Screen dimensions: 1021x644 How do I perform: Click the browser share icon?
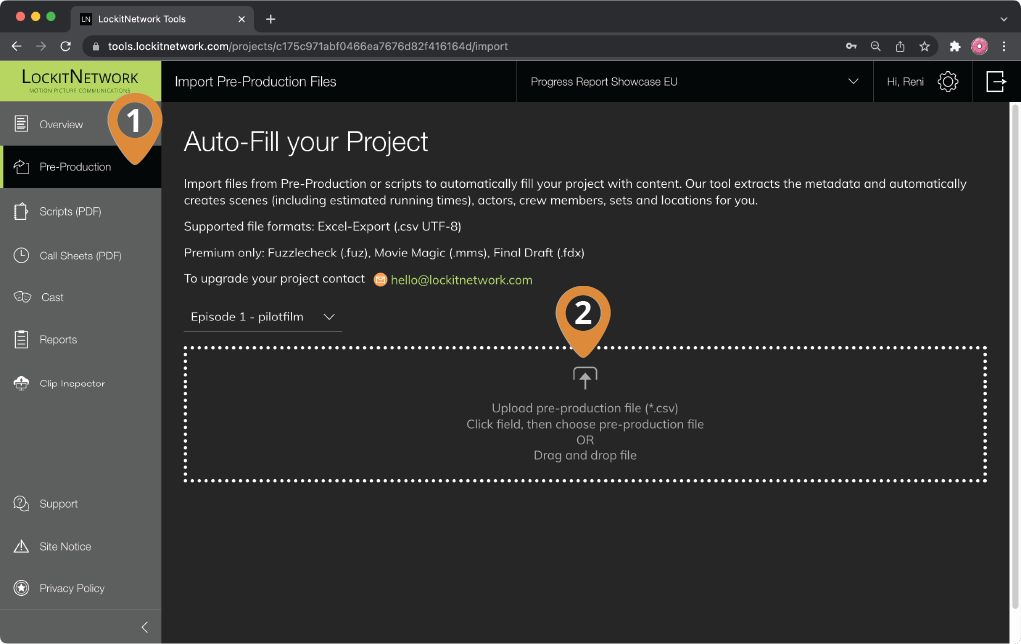(900, 46)
